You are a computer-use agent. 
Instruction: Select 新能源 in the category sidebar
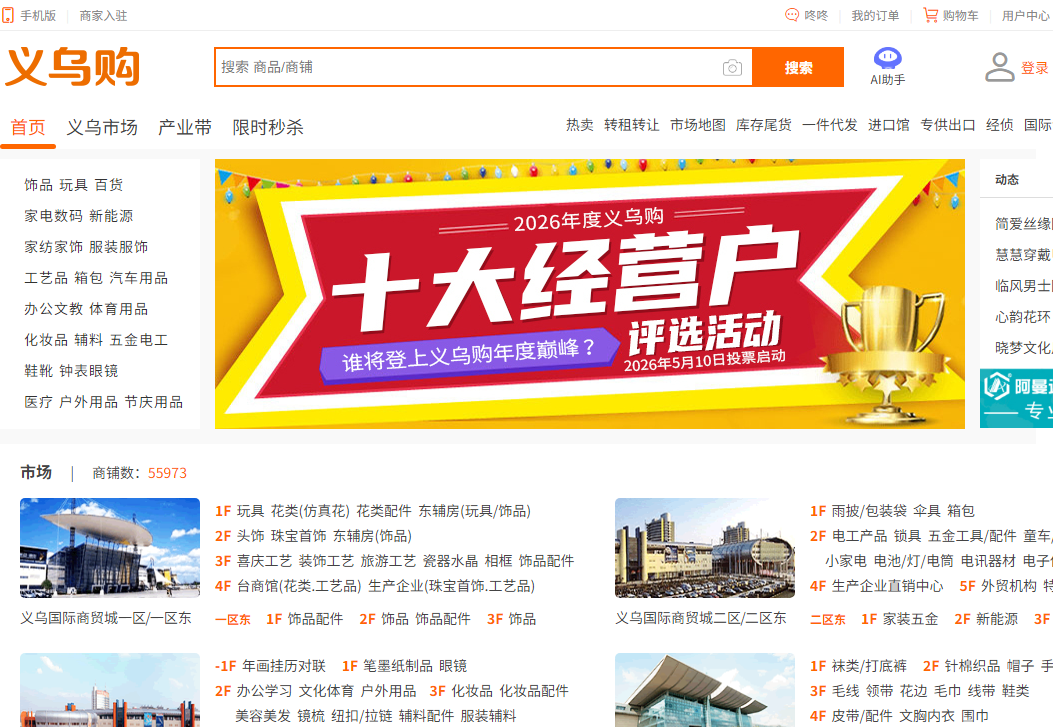[111, 215]
